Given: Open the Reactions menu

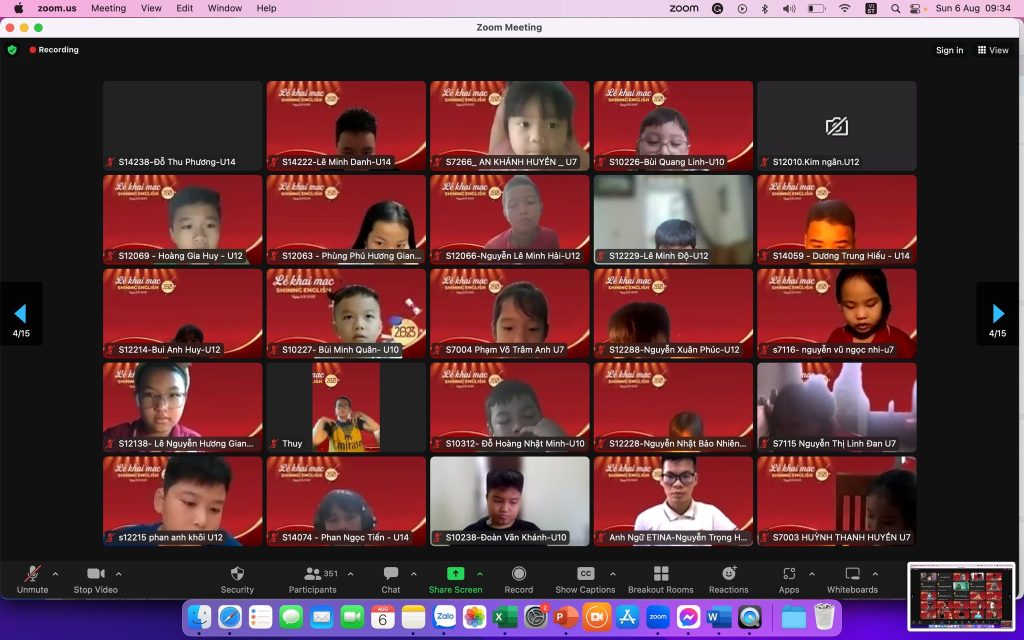Looking at the screenshot, I should [728, 574].
